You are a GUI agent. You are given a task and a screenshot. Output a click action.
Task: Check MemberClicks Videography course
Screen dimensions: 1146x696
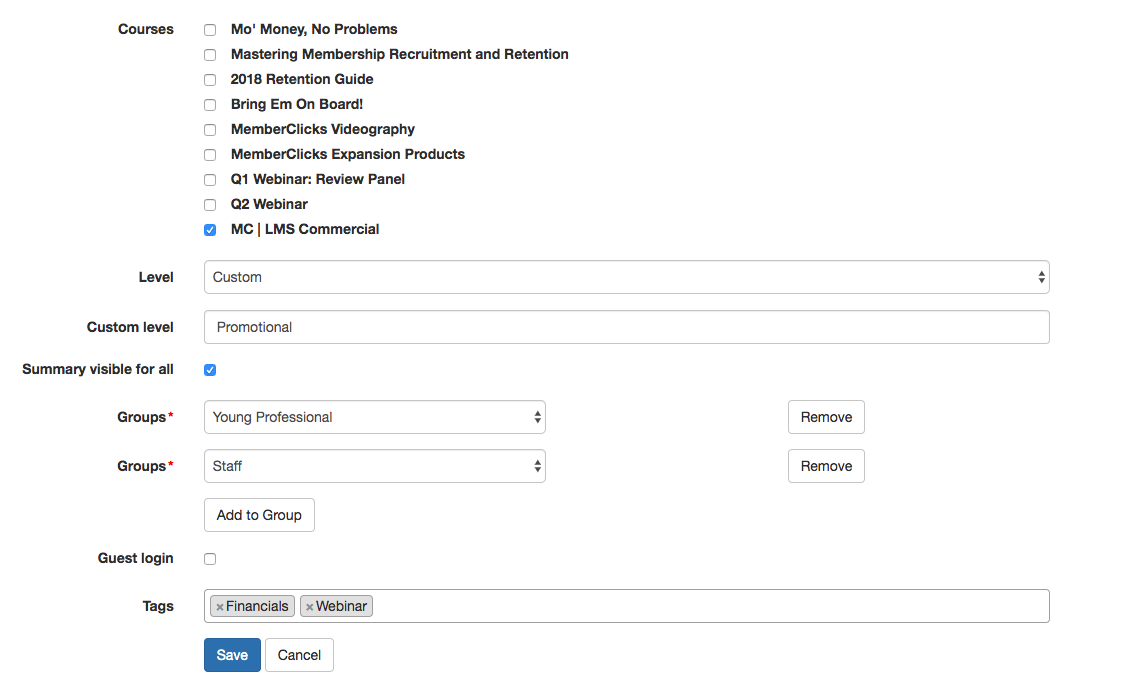[210, 130]
